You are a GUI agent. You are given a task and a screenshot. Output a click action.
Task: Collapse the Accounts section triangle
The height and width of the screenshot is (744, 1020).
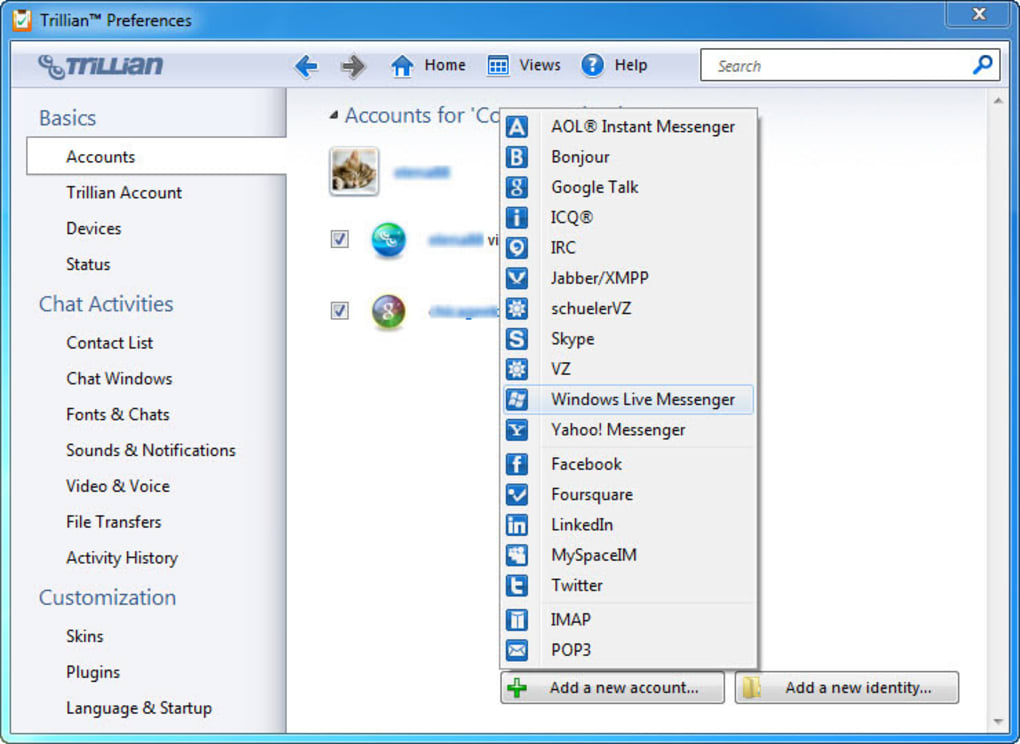tap(334, 116)
